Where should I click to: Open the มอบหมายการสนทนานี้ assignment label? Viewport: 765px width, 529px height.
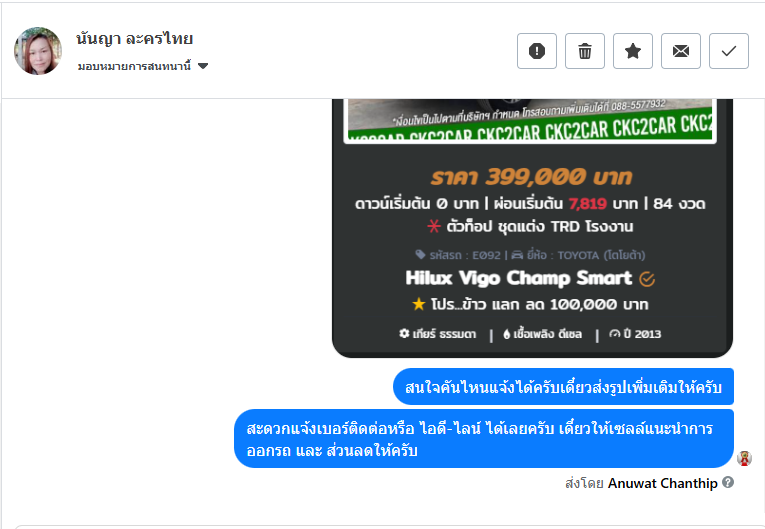(x=134, y=66)
